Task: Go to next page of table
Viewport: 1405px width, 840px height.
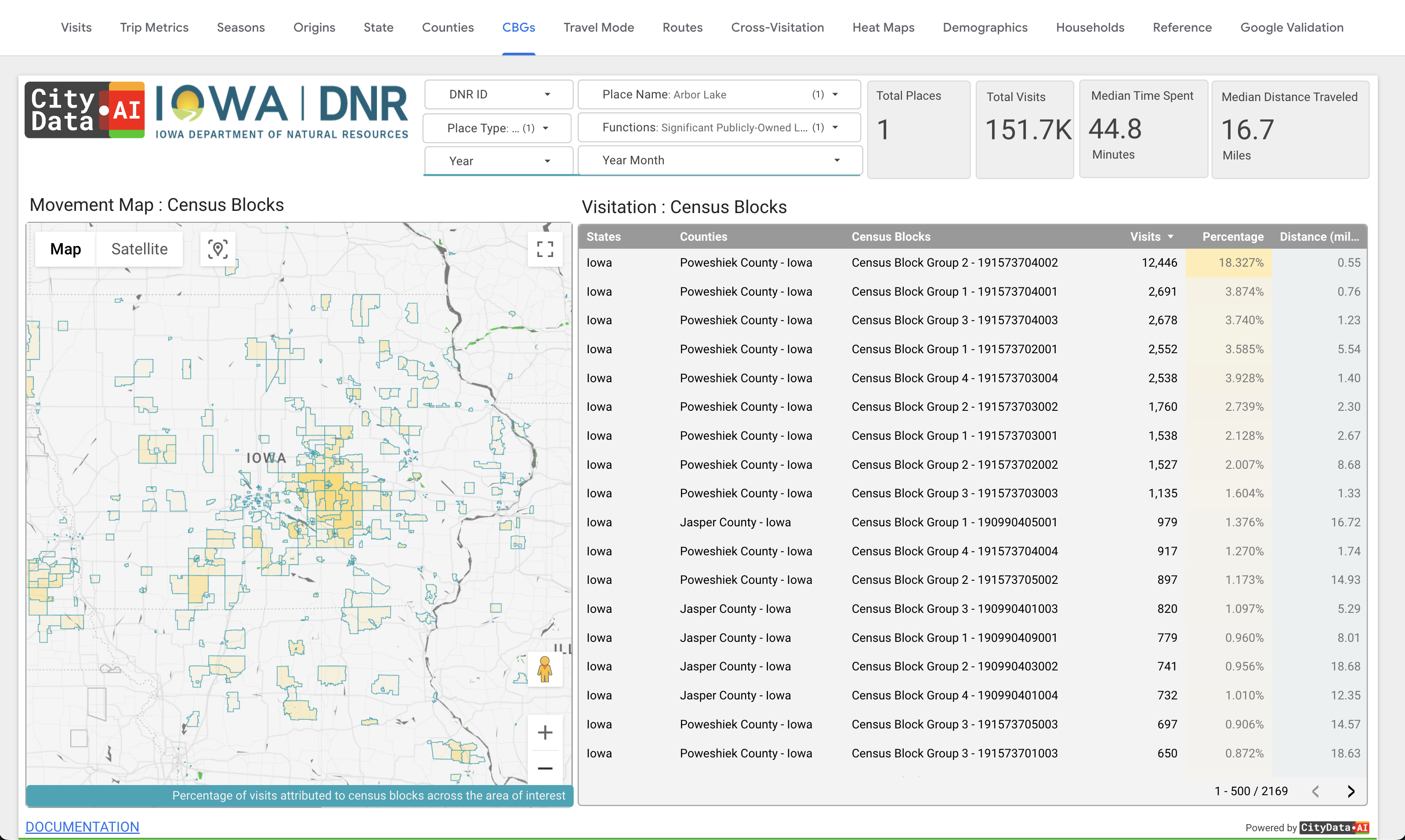Action: 1351,791
